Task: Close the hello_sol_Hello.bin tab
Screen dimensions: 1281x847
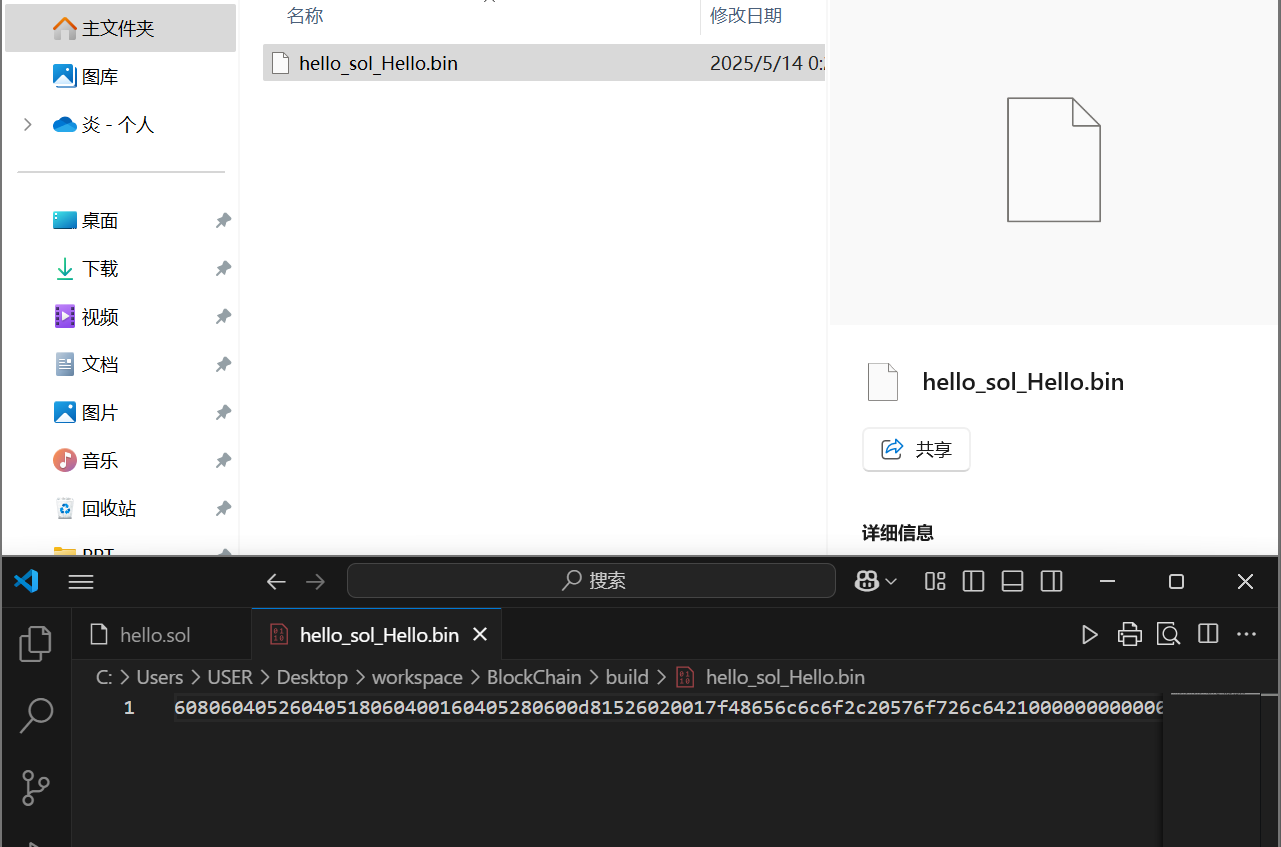Action: pos(480,635)
